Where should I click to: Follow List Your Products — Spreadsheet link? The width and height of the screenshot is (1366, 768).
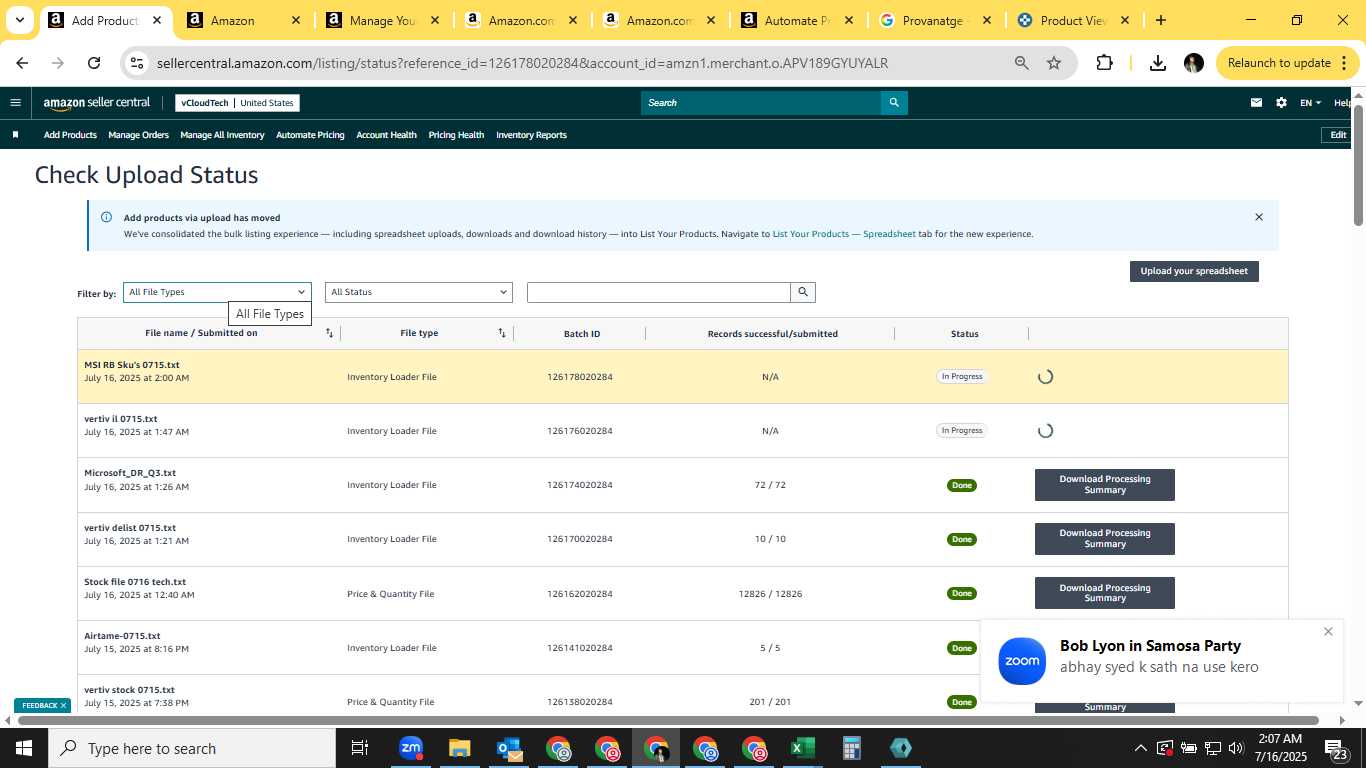[x=844, y=234]
